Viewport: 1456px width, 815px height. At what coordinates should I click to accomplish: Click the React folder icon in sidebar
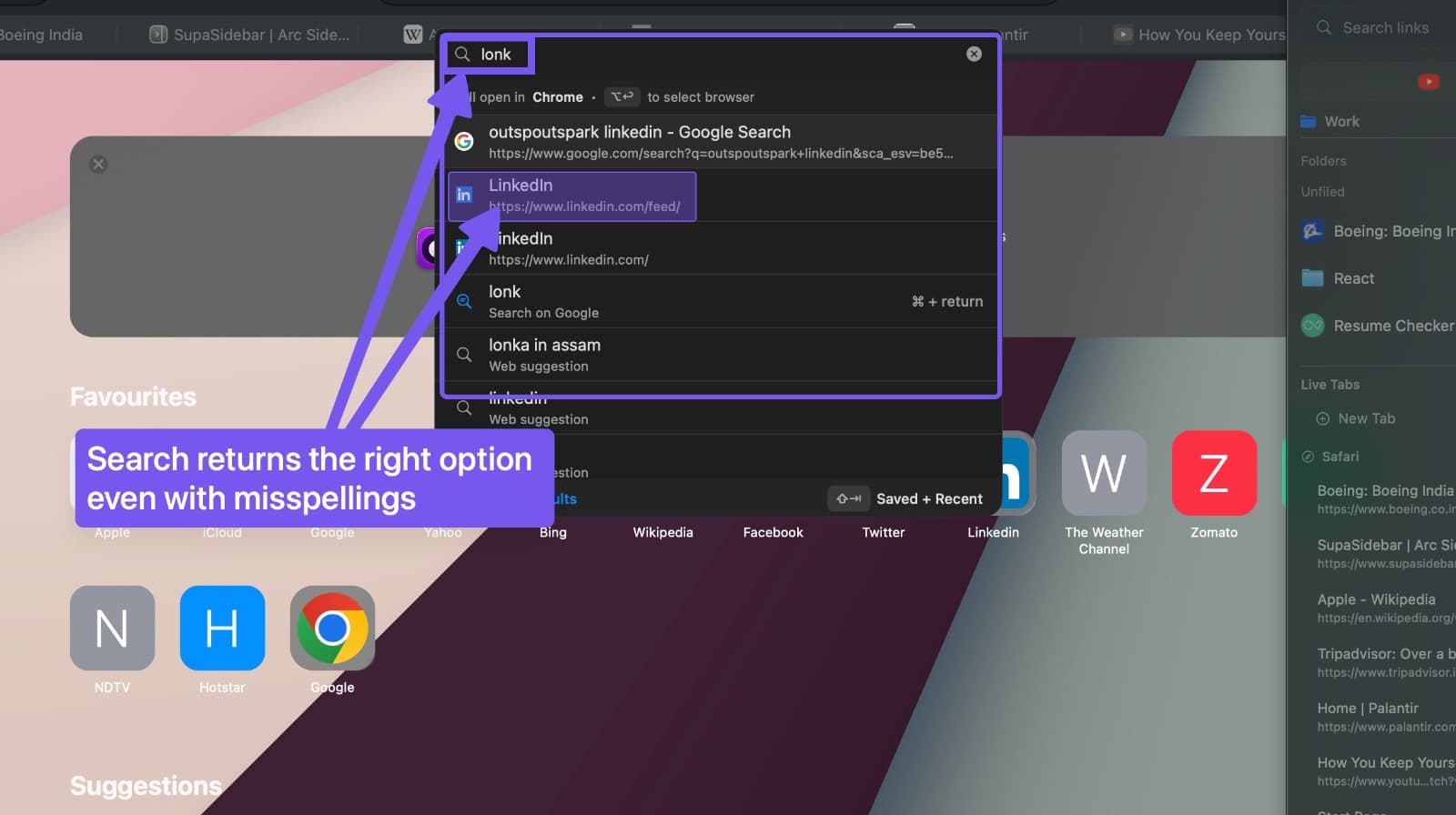1312,278
